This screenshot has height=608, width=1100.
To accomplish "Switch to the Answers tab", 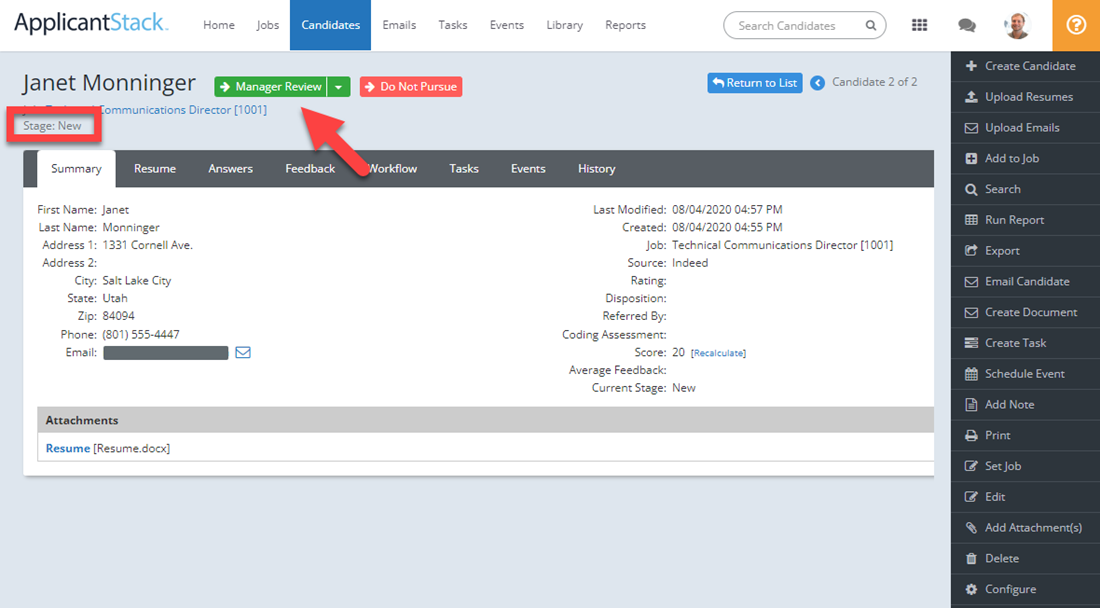I will 230,169.
